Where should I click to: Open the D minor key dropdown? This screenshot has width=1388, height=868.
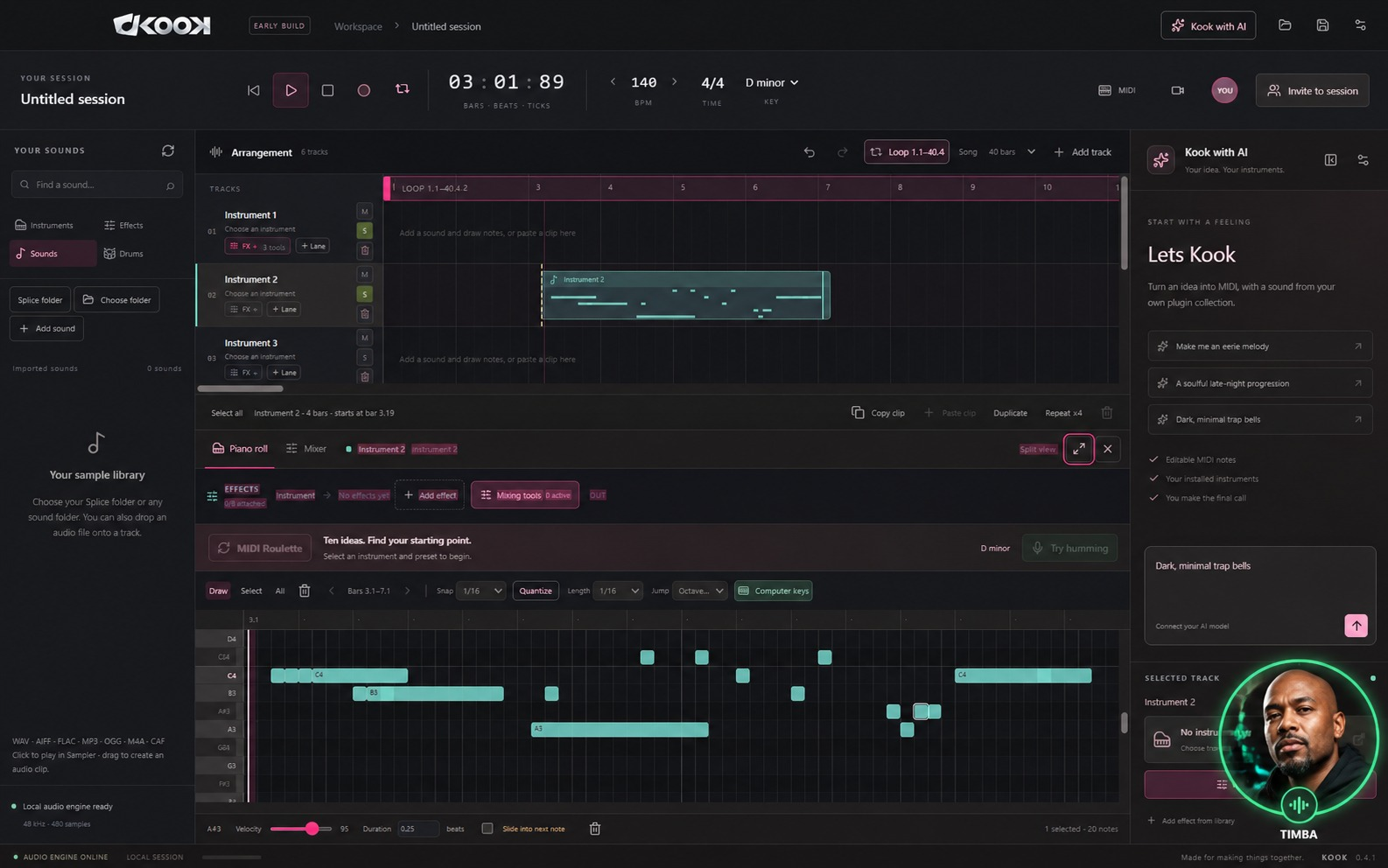click(x=772, y=82)
